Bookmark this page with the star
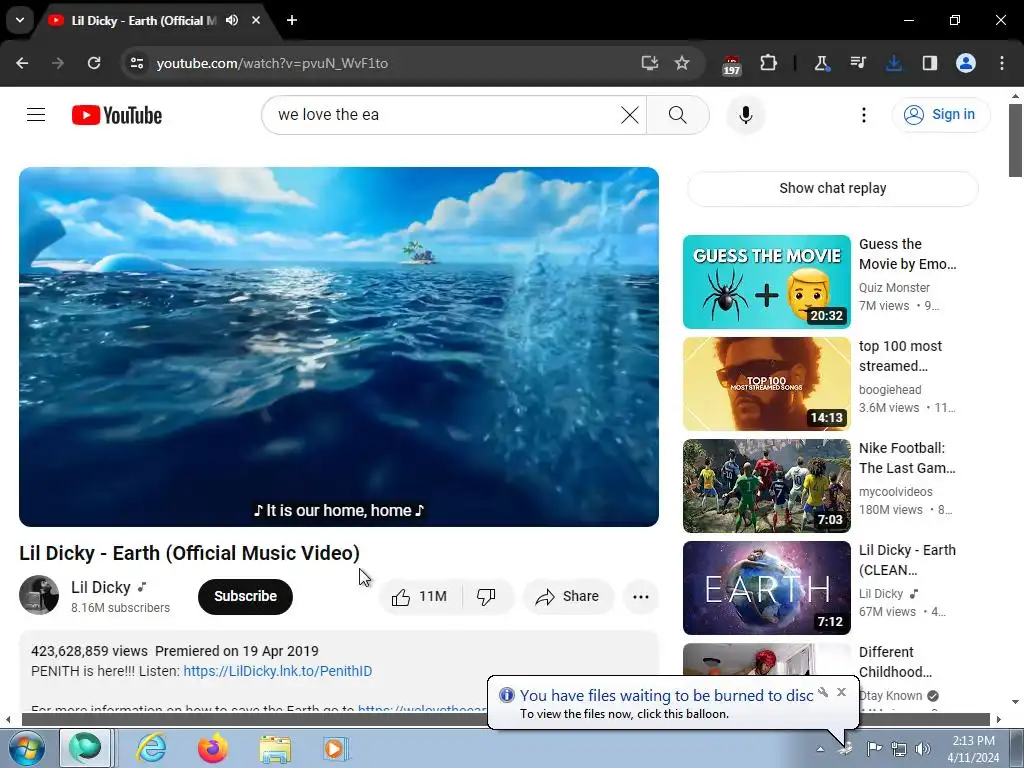1024x768 pixels. point(682,63)
